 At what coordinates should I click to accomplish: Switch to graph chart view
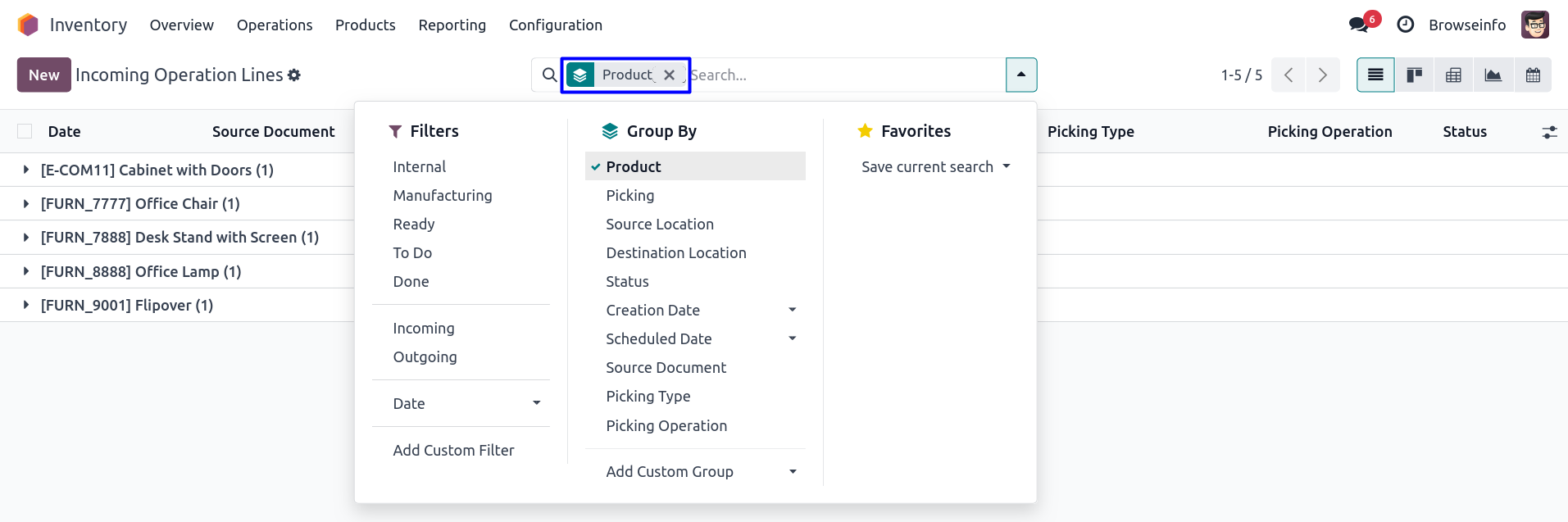click(1493, 75)
